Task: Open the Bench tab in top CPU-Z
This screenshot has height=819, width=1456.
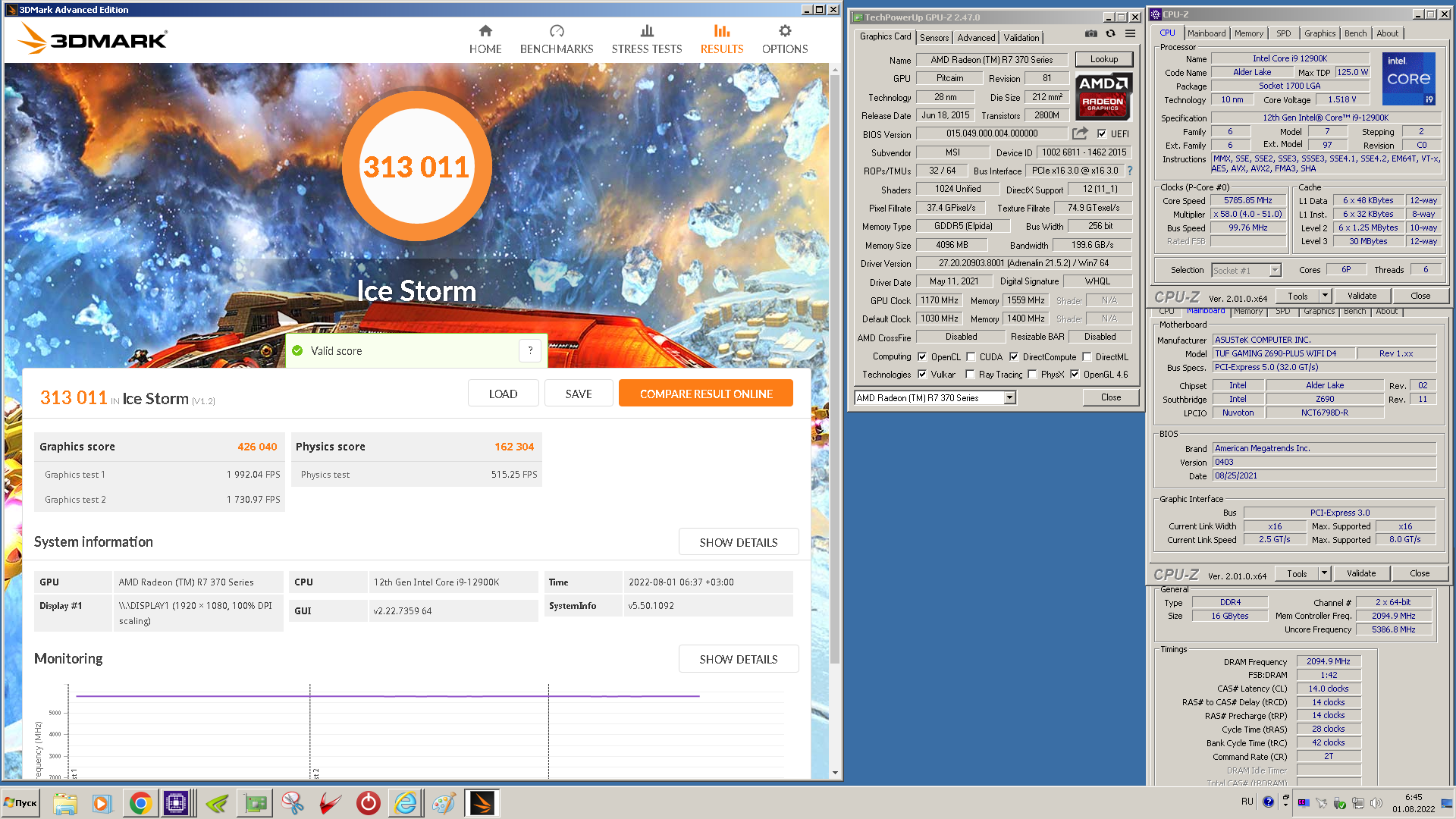Action: (x=1355, y=33)
